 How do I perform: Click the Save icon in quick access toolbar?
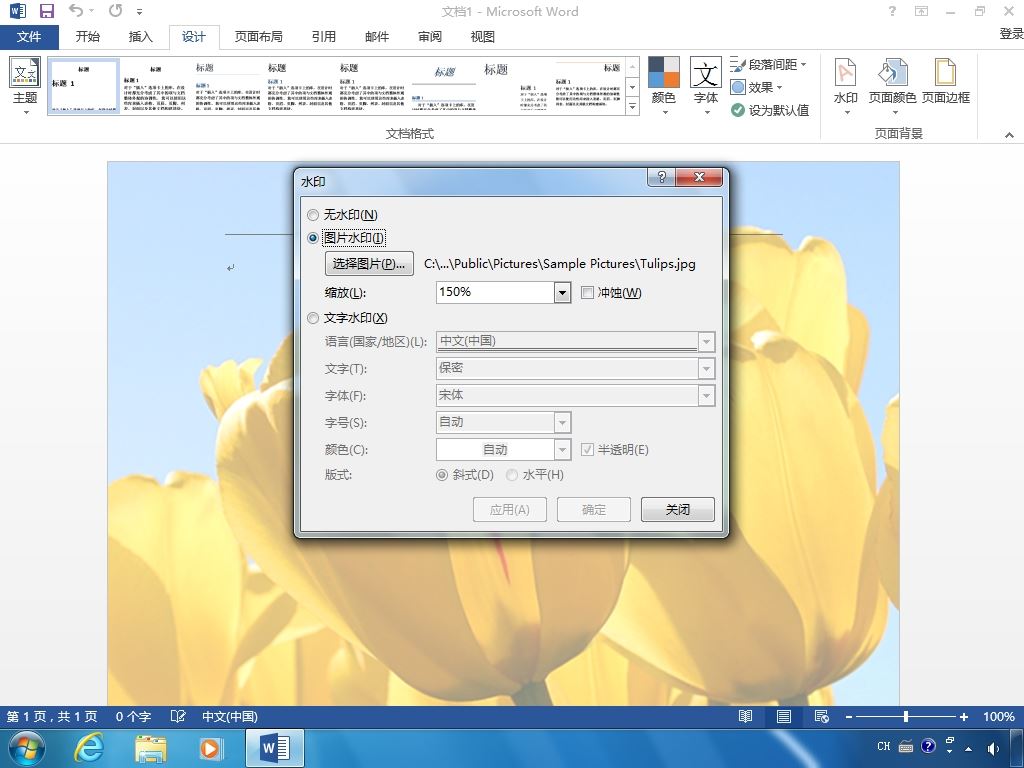pos(46,10)
